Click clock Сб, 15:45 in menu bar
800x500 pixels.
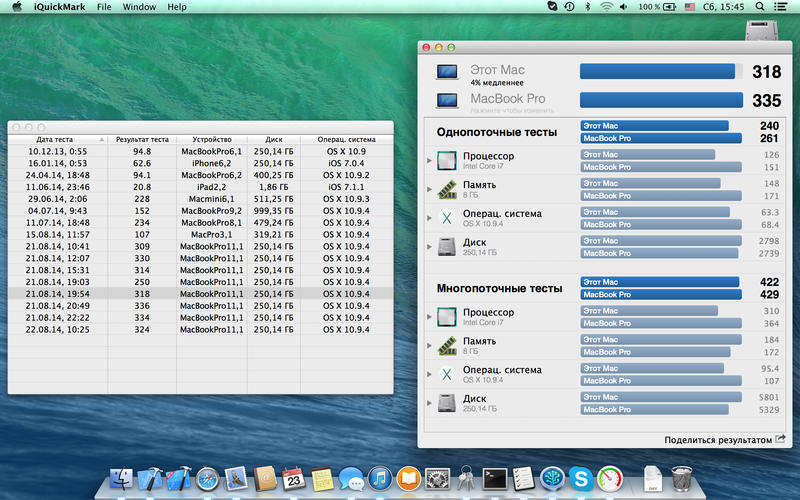point(723,7)
